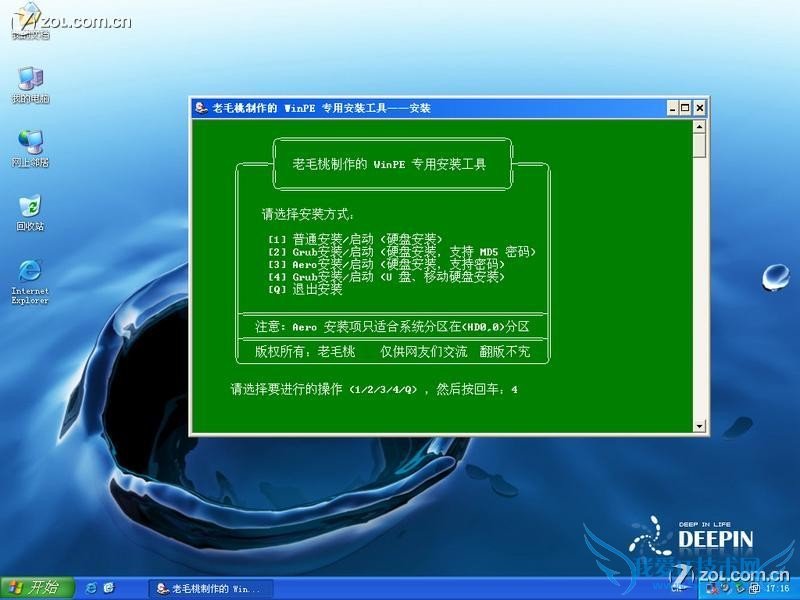The height and width of the screenshot is (600, 800).
Task: Maximize the WinPE installer window
Action: [687, 108]
